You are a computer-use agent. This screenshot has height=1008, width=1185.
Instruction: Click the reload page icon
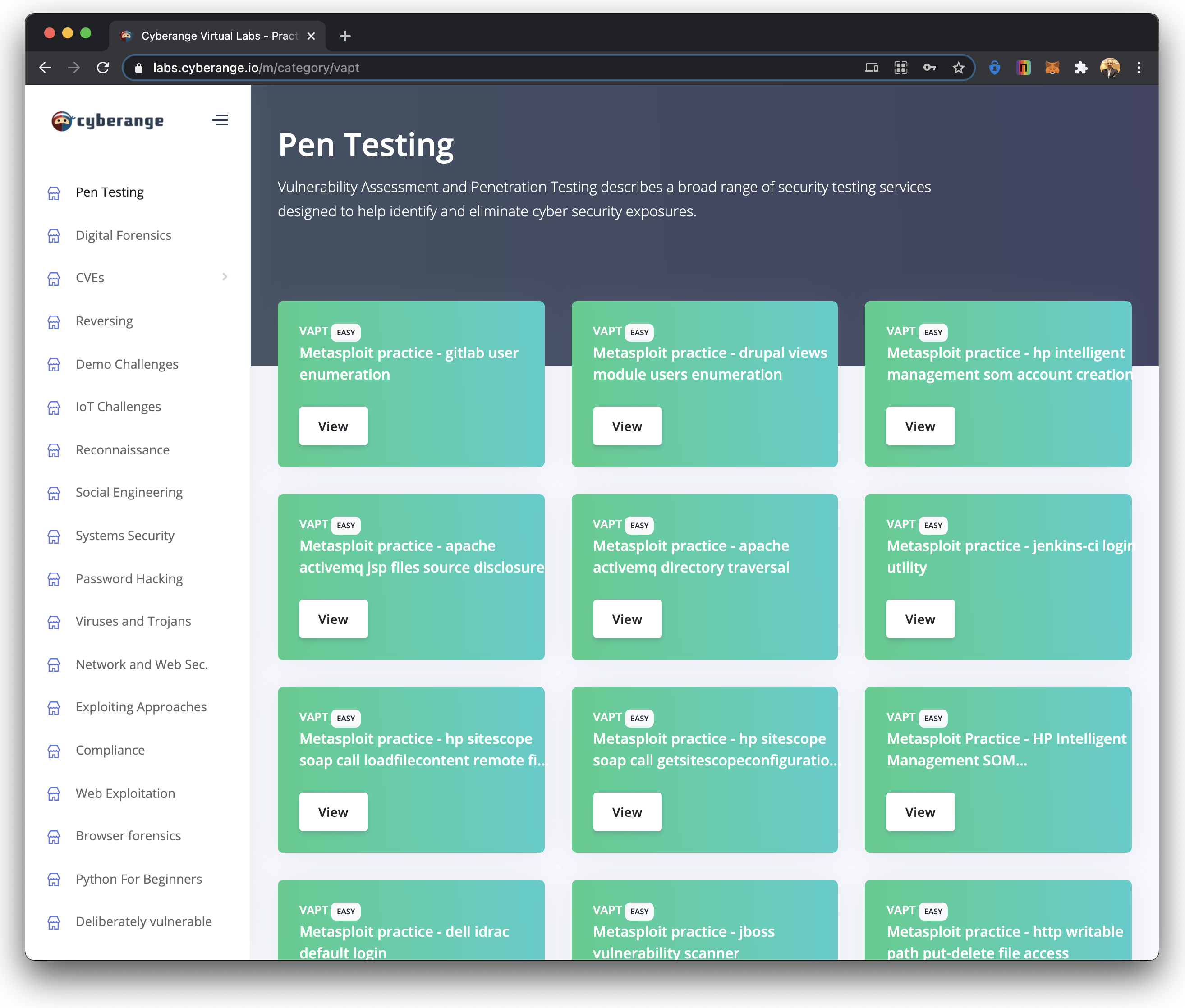coord(103,68)
